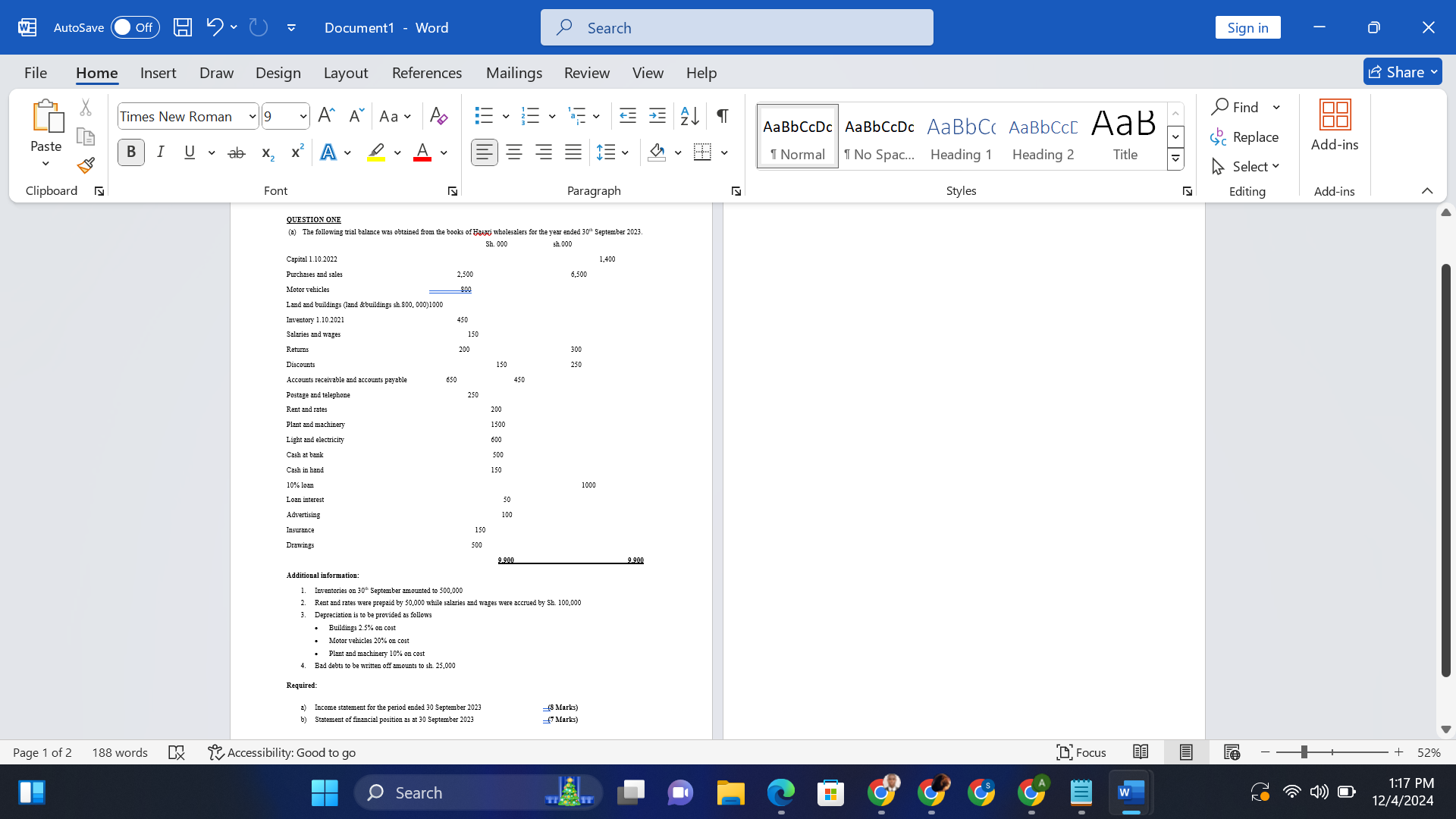Open the Select dropdown in Editing
The image size is (1456, 819).
pyautogui.click(x=1245, y=166)
